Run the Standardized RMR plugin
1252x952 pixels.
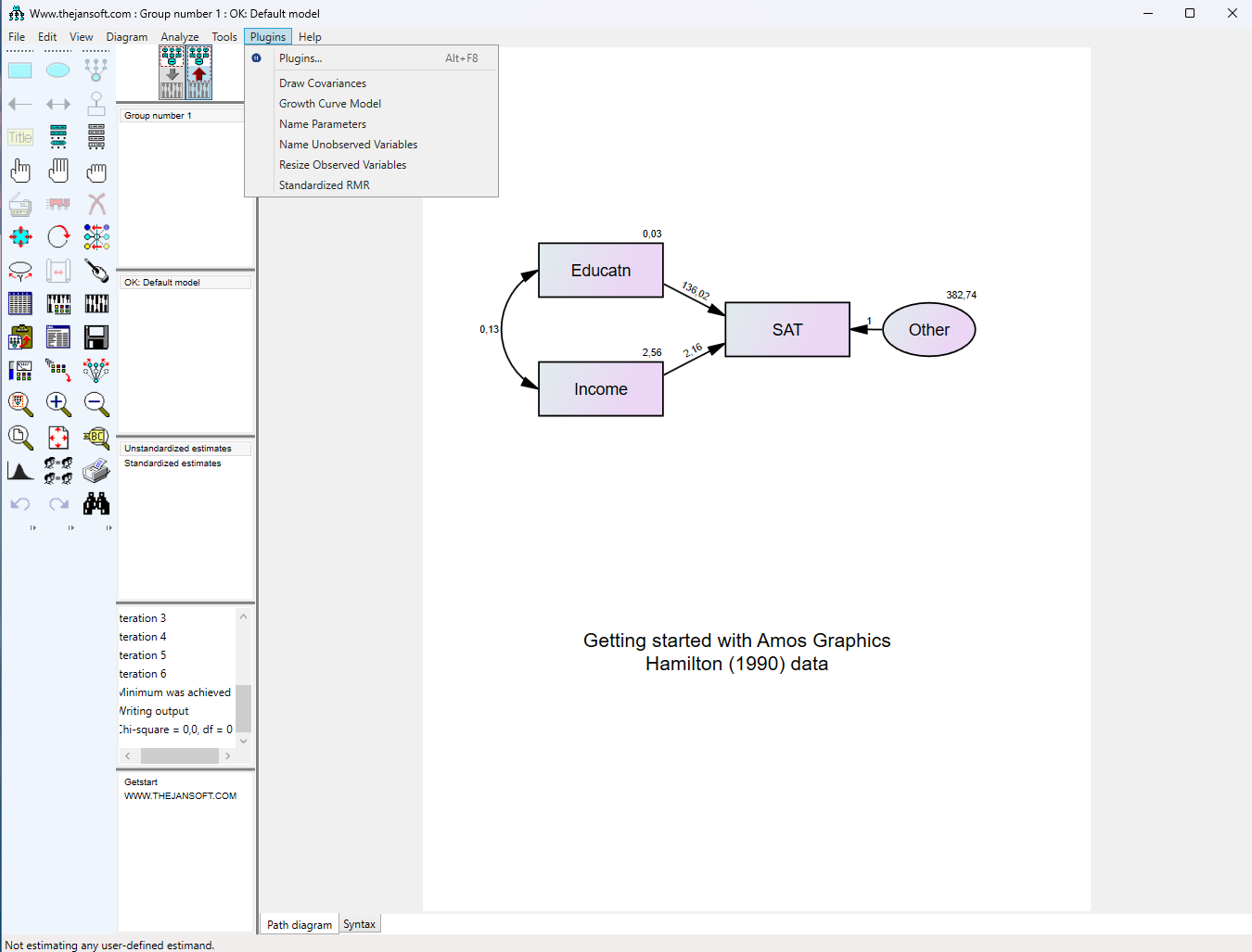371,185
